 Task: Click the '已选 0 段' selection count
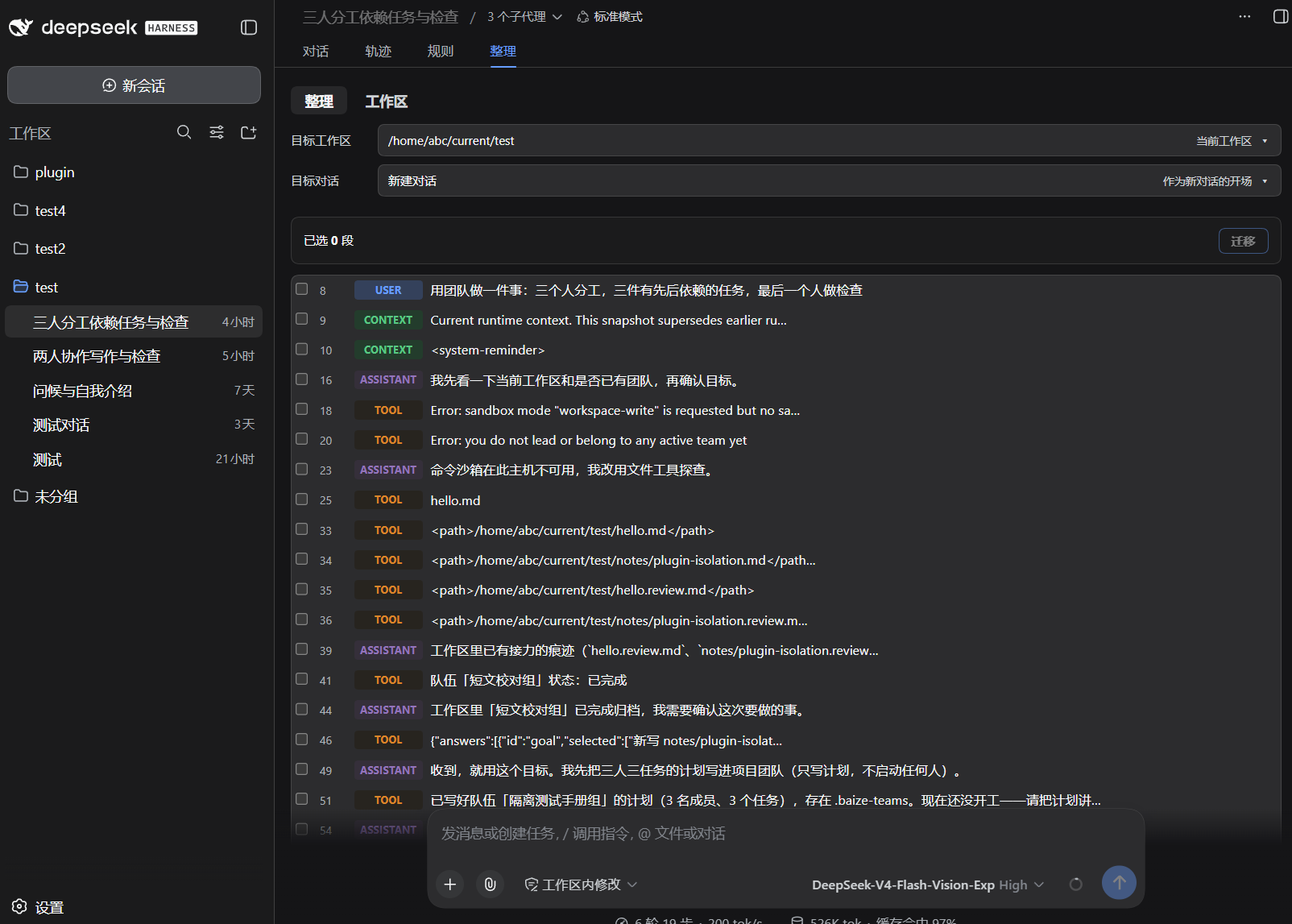[x=329, y=240]
